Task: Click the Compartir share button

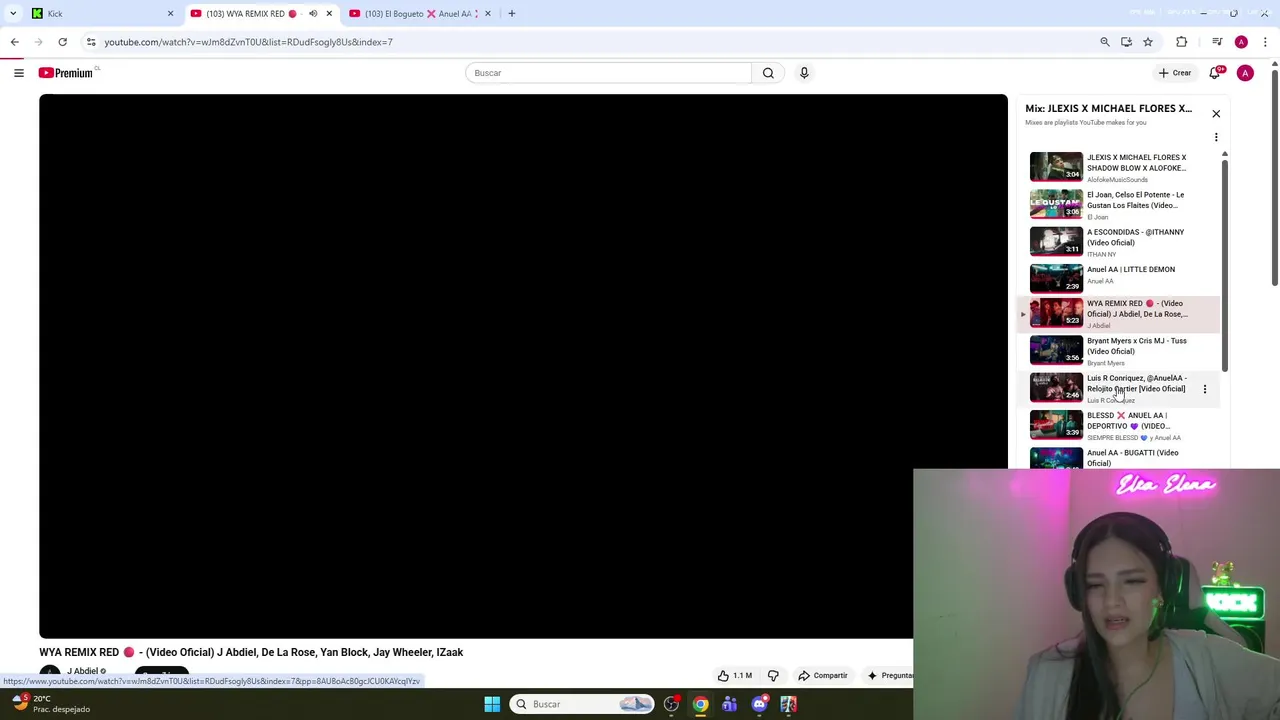Action: [822, 676]
